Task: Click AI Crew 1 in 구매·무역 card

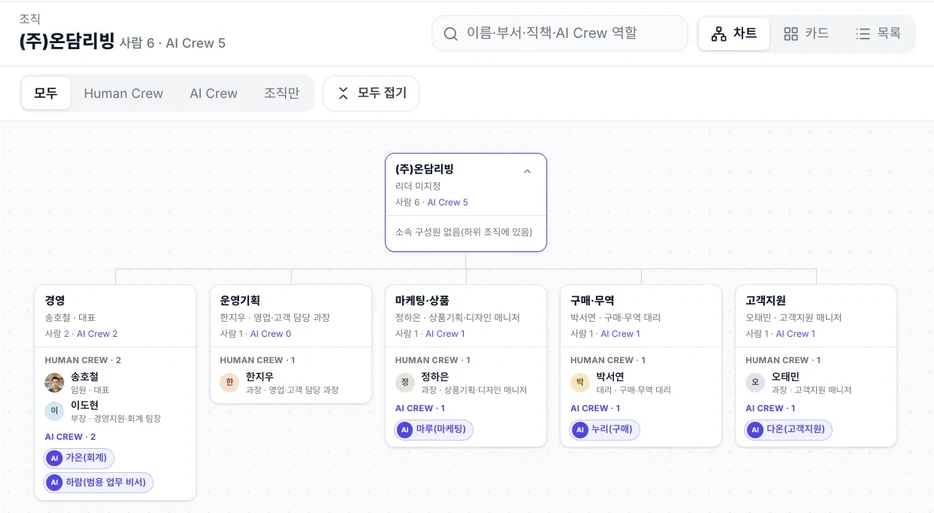Action: [620, 334]
